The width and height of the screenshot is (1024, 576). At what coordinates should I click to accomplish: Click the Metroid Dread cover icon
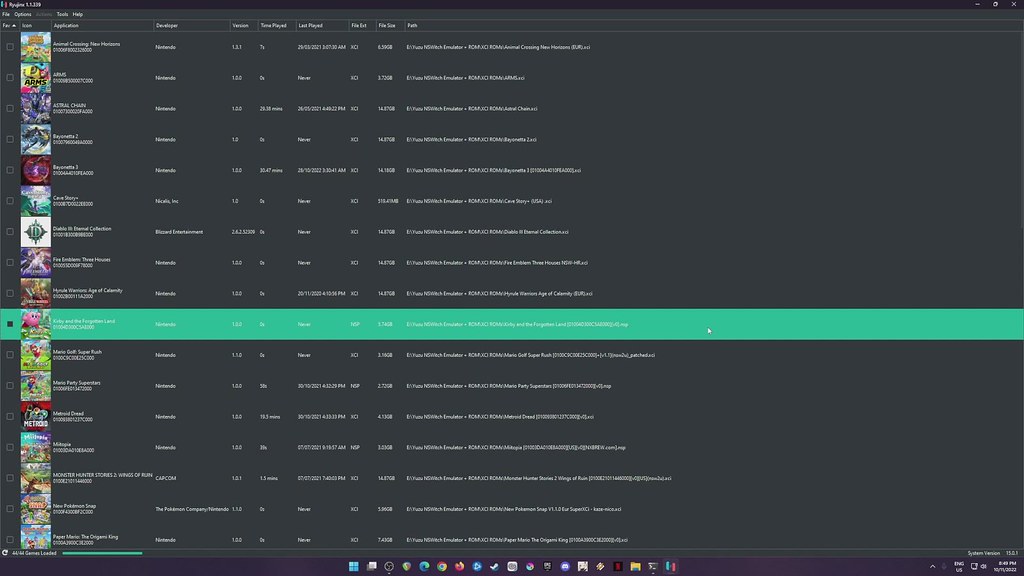click(x=35, y=417)
